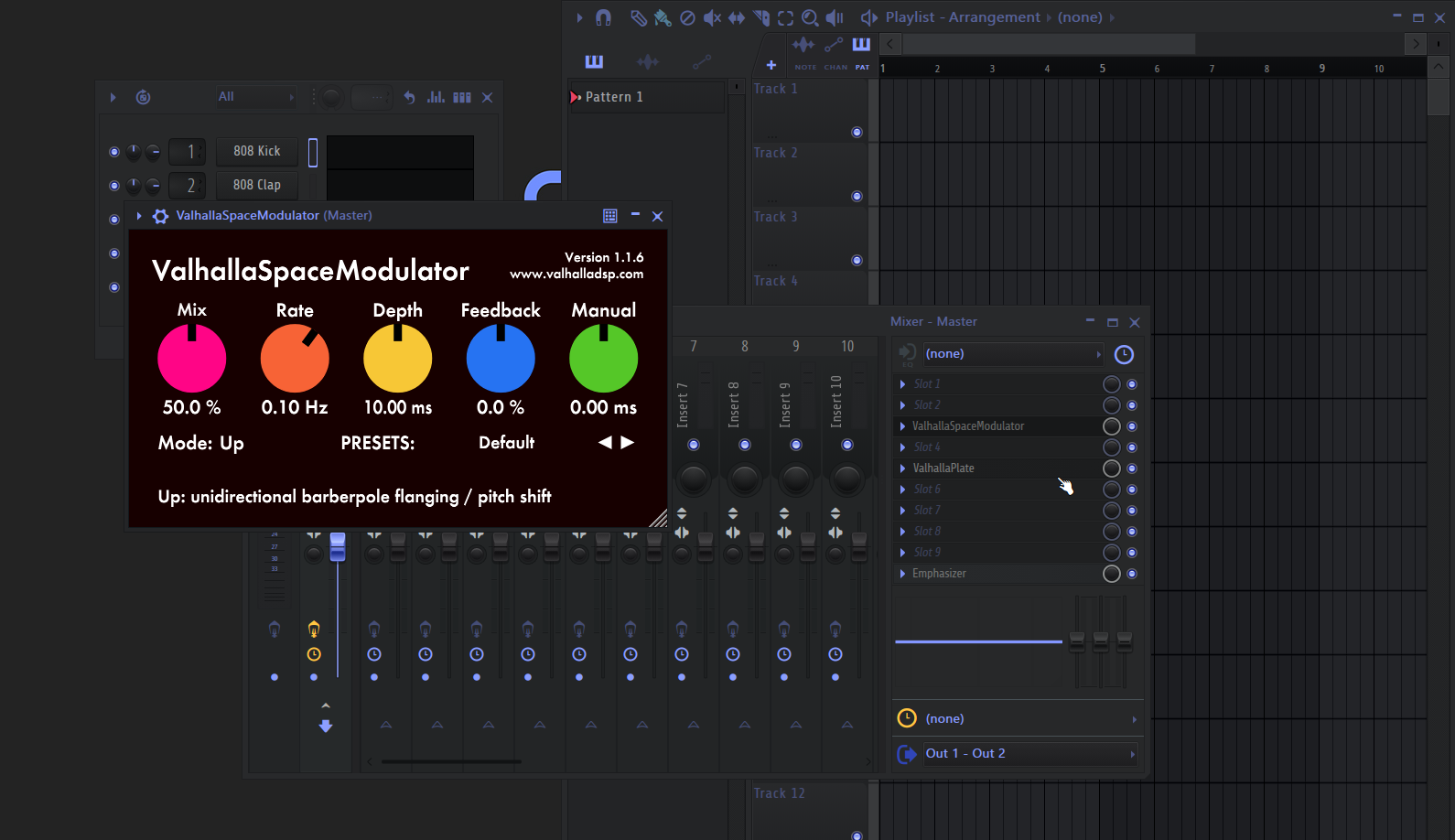Open the All channel filter dropdown
This screenshot has width=1455, height=840.
(256, 97)
